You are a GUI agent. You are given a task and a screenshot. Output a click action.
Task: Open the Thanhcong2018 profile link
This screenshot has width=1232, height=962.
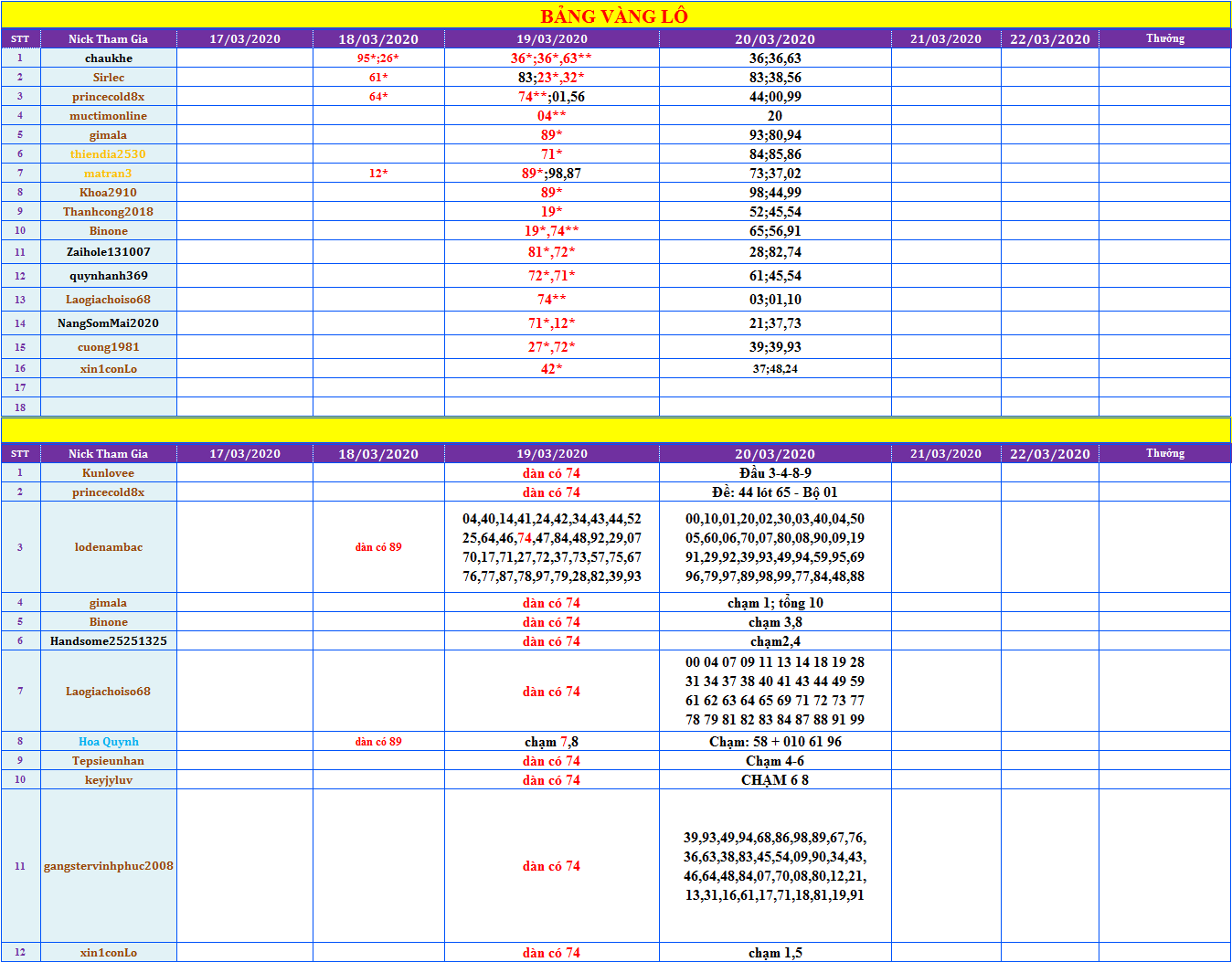(x=109, y=212)
